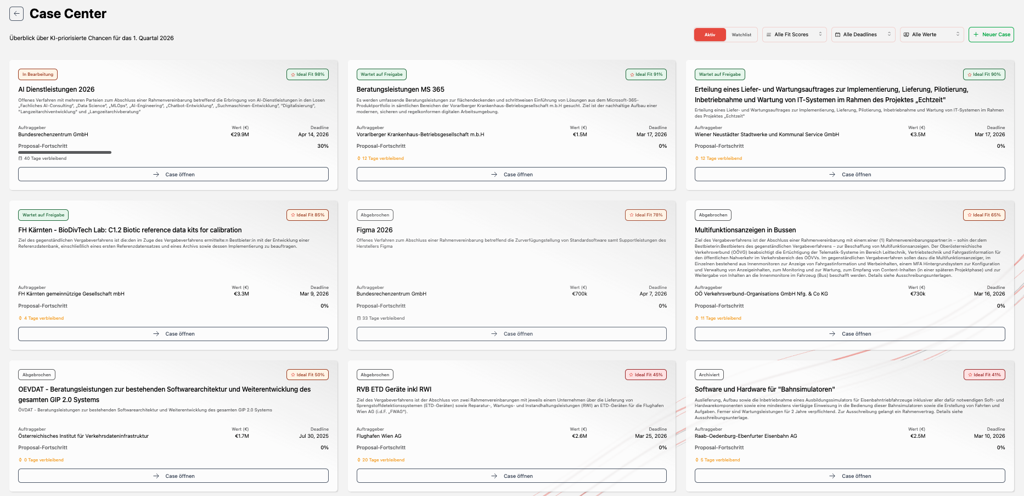Viewport: 1024px width, 496px height.
Task: Click the calendar icon in Alle Deadlines filter
Action: pos(838,34)
